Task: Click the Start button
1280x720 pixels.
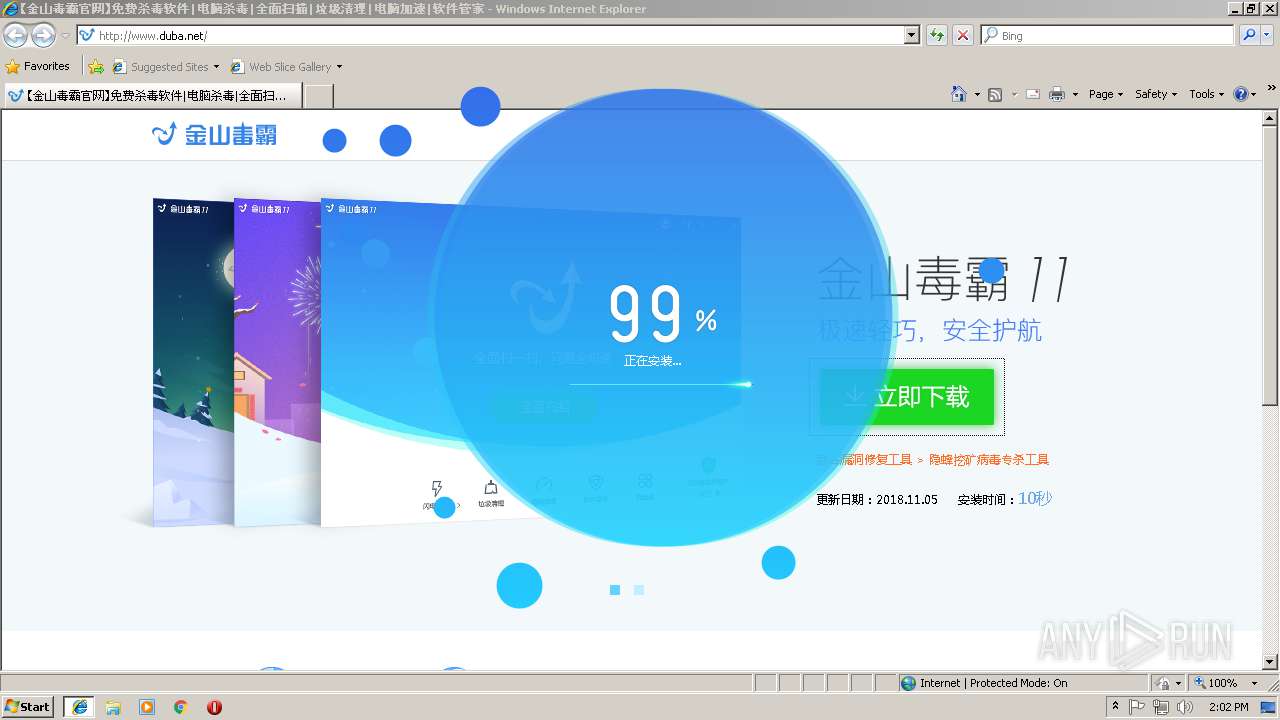Action: (x=28, y=707)
